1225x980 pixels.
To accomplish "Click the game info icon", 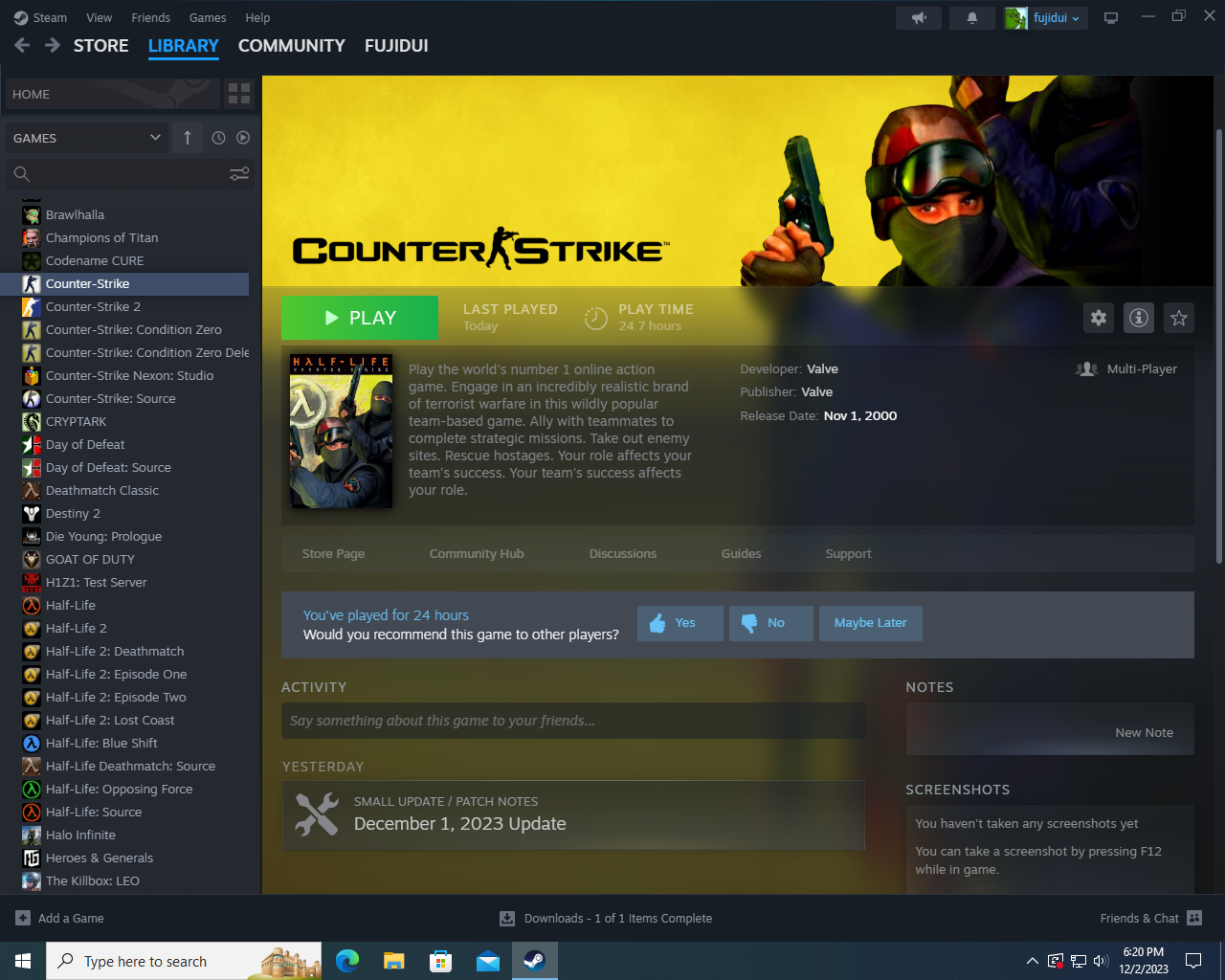I will [1138, 318].
